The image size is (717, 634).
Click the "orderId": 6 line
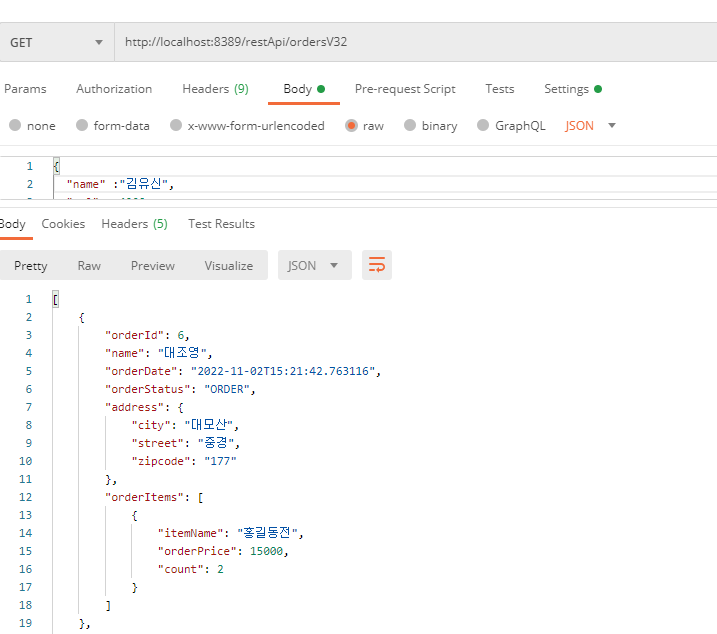[x=147, y=335]
